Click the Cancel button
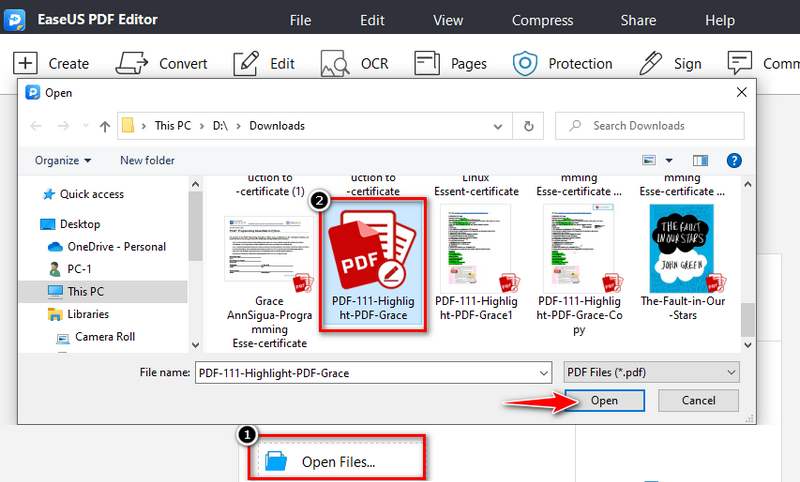 click(x=698, y=400)
